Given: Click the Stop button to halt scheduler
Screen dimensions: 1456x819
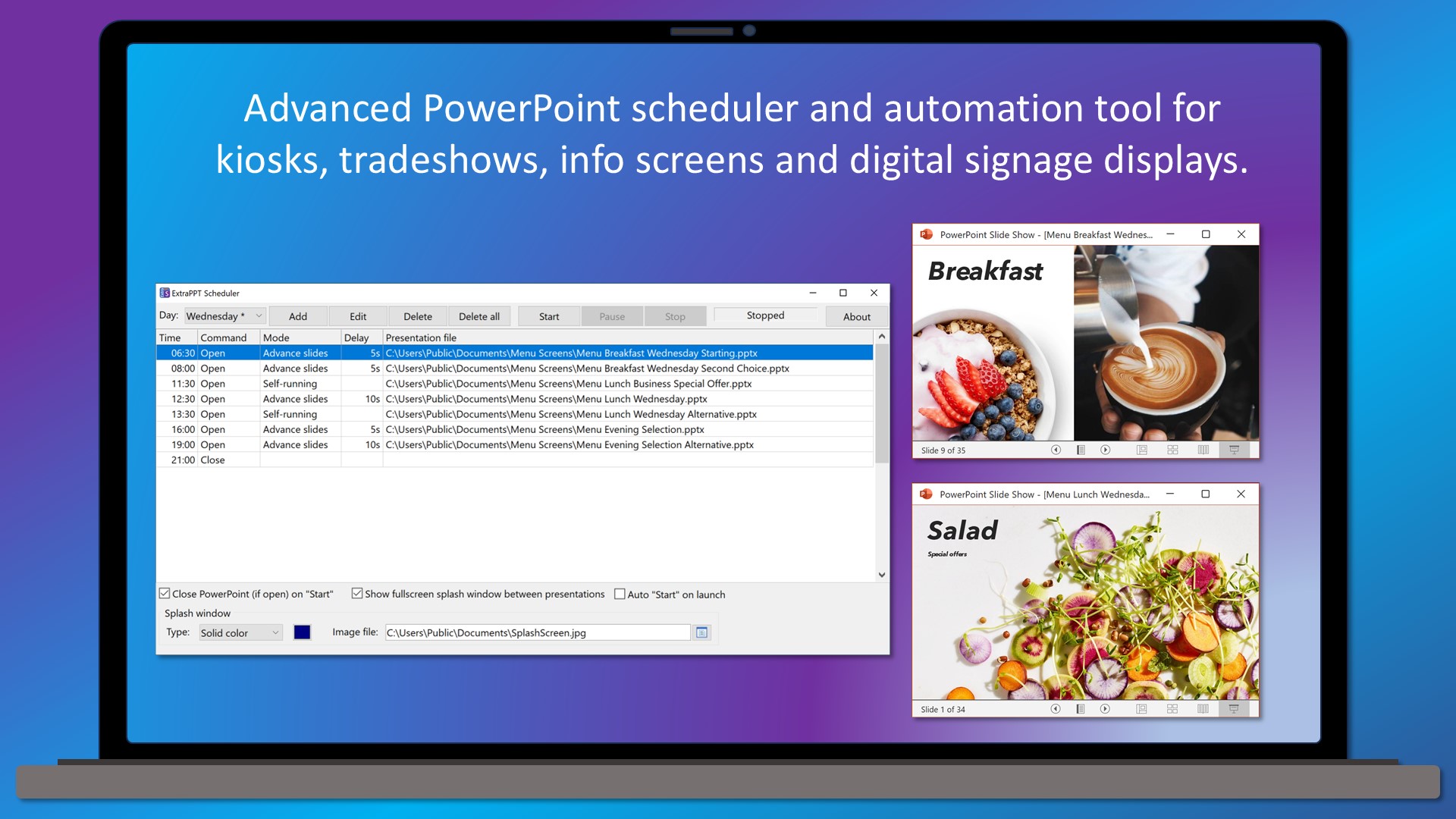Looking at the screenshot, I should 673,316.
